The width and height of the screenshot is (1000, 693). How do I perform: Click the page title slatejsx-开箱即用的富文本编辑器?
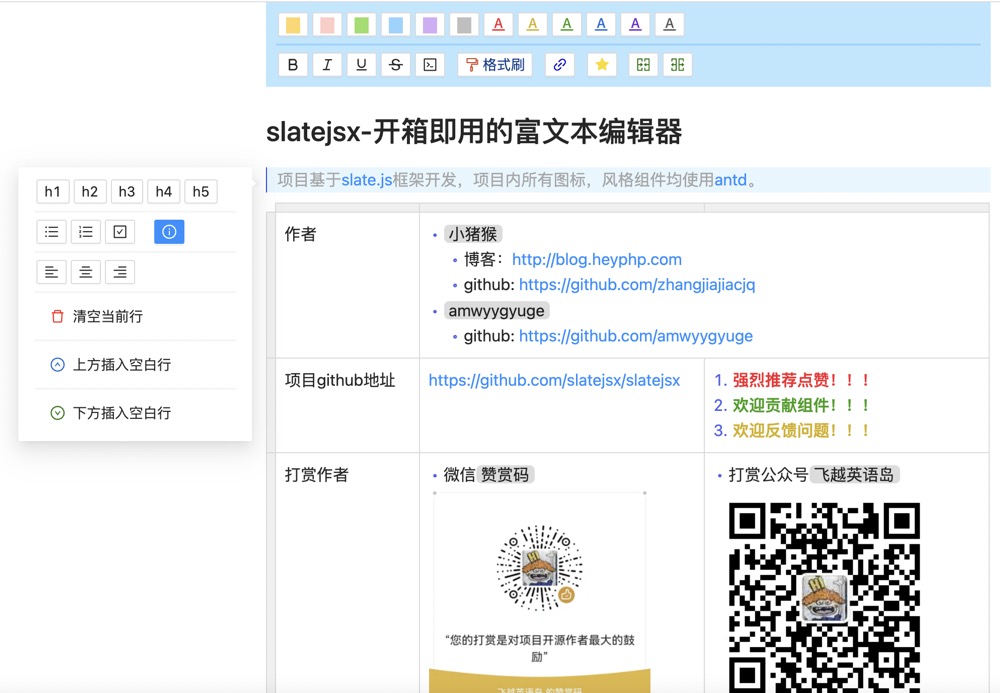(x=474, y=132)
